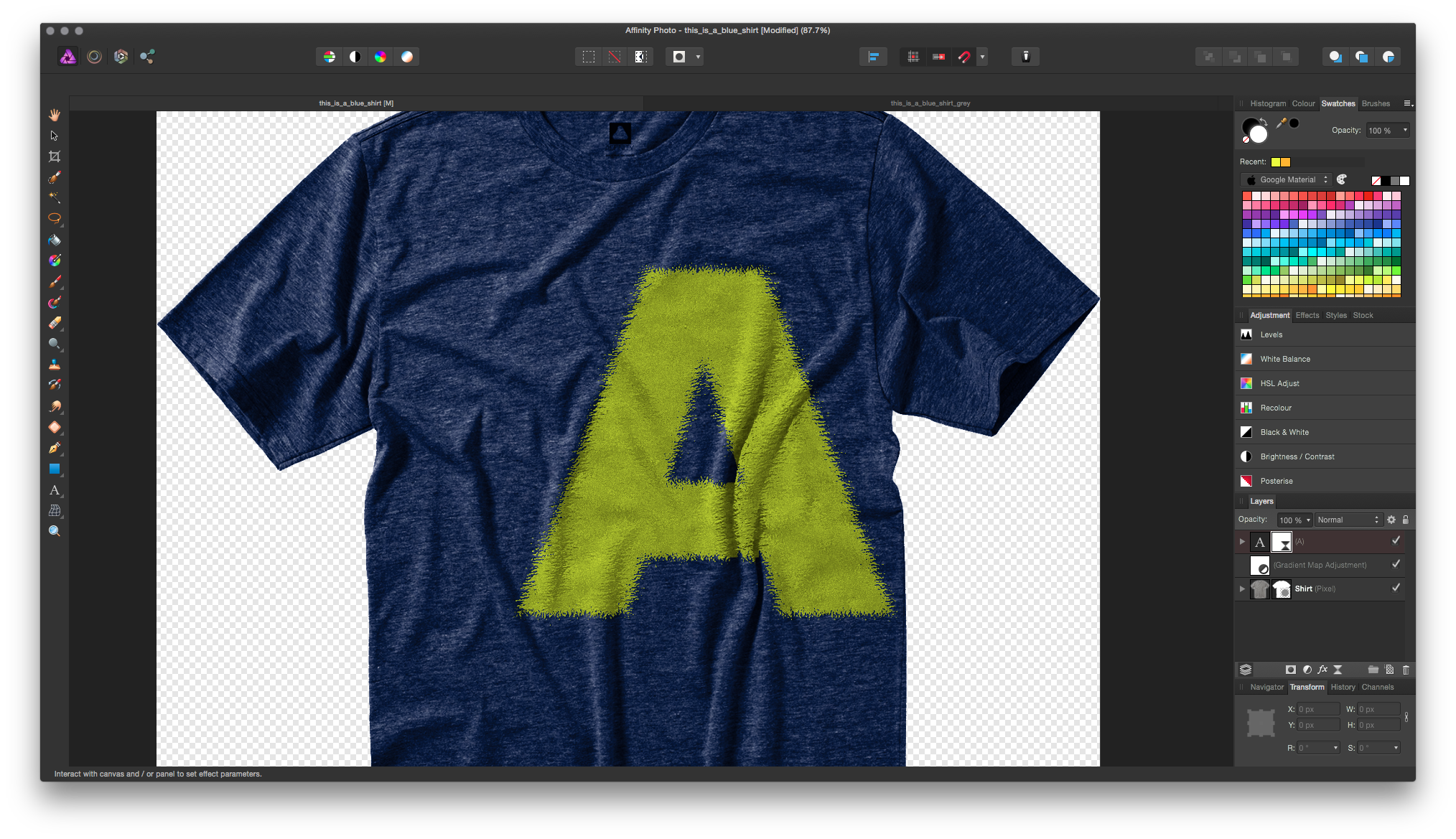Select the Inpainting Brush tool
Viewport: 1456px width, 839px height.
tap(55, 385)
